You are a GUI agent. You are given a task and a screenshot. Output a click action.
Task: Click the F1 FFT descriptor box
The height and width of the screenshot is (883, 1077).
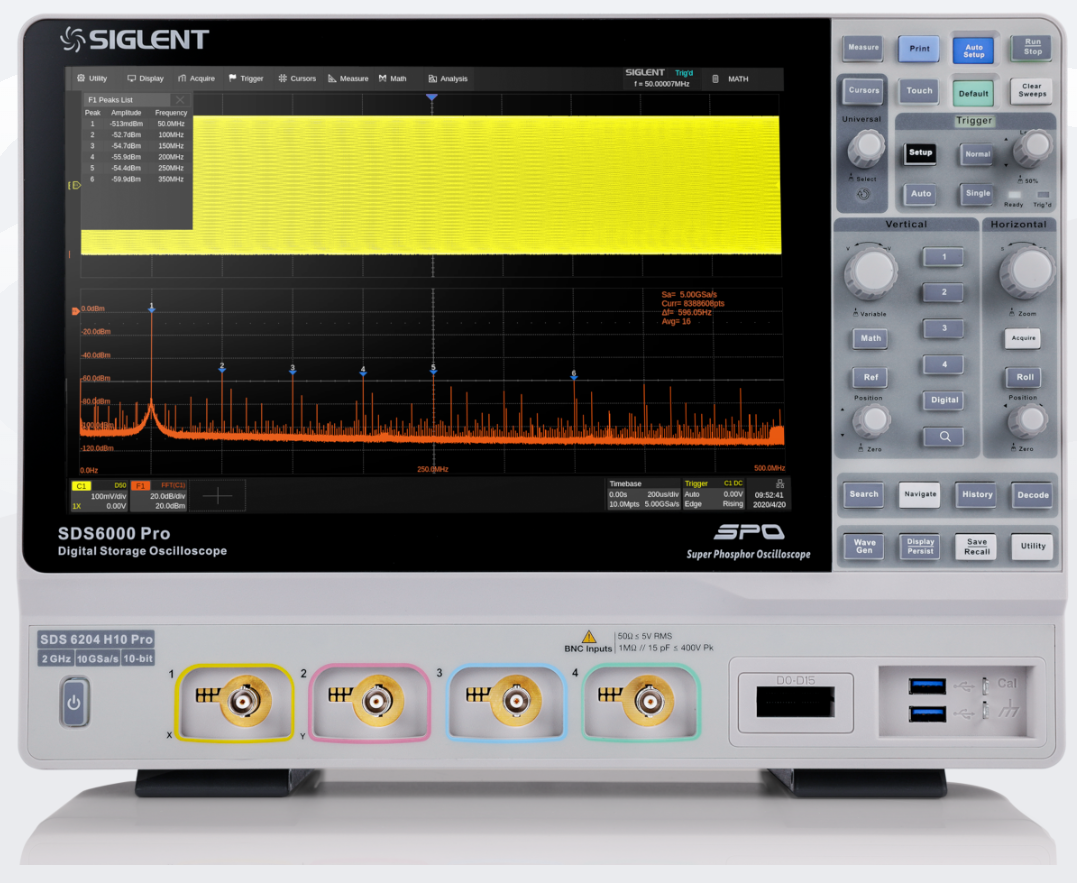point(159,496)
